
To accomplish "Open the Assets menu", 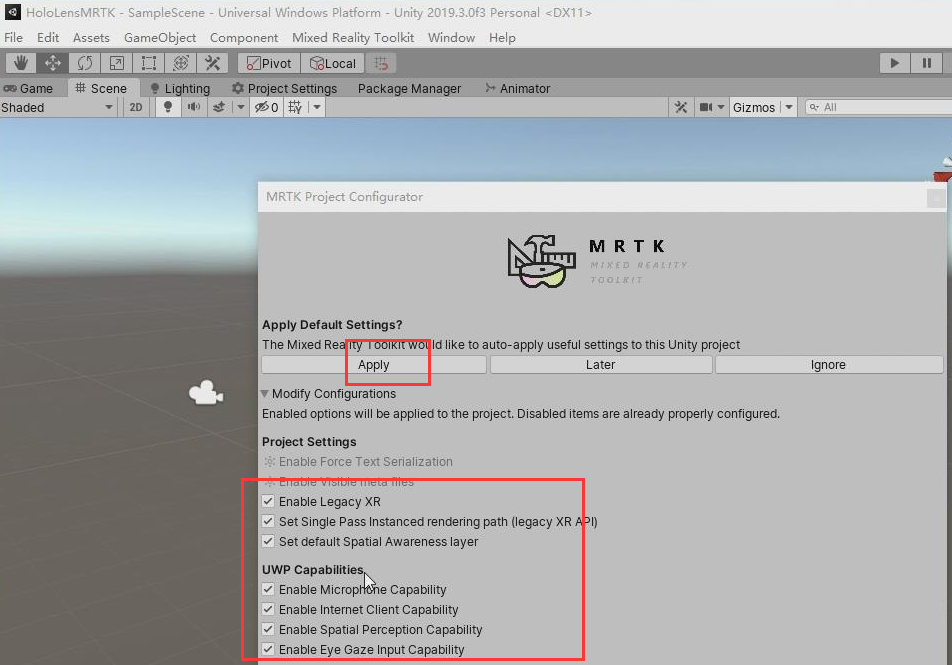I will coord(91,38).
